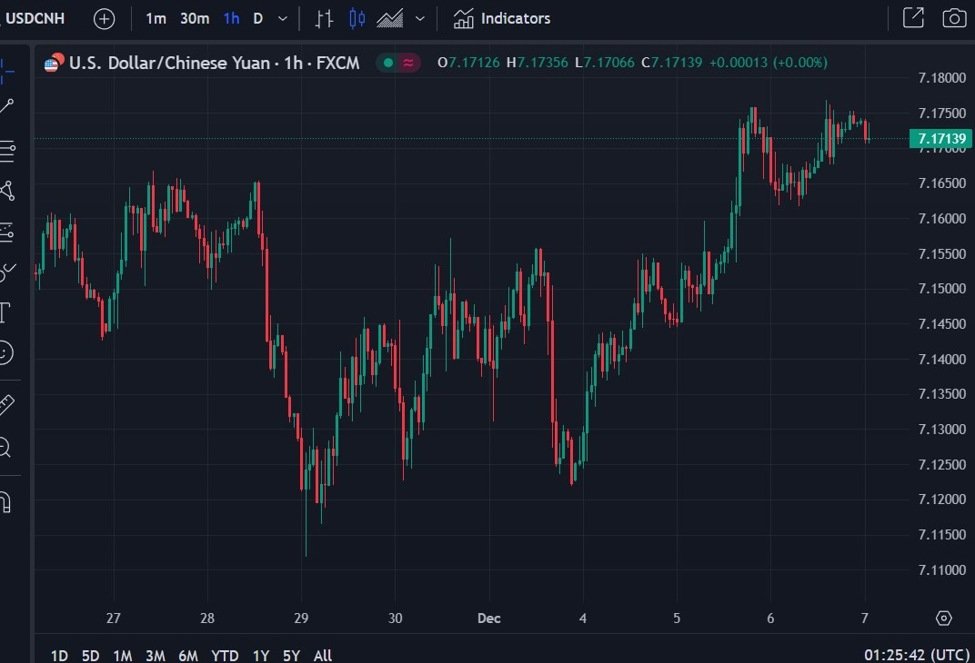Click the USDCNH symbol search

coord(36,18)
